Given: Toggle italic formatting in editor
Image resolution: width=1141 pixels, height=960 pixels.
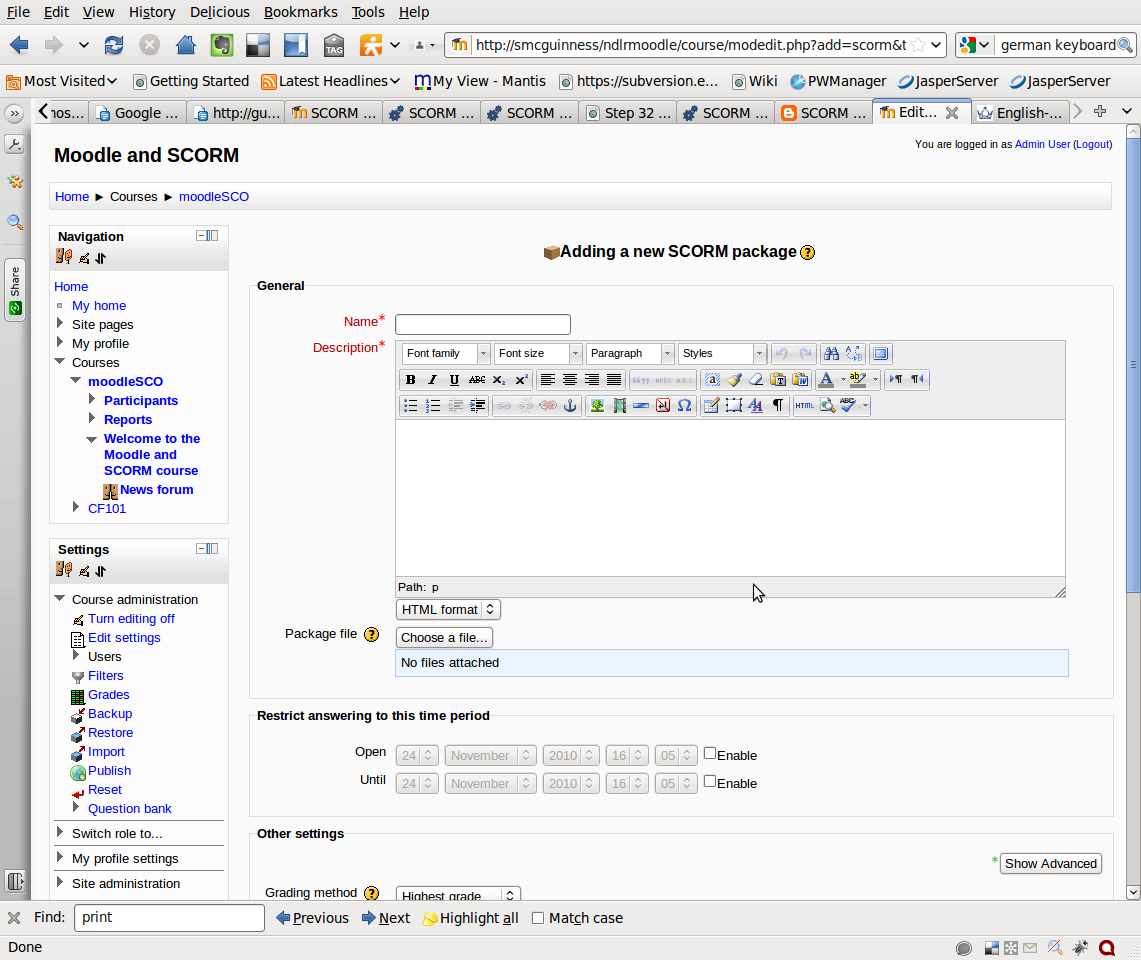Looking at the screenshot, I should [432, 379].
